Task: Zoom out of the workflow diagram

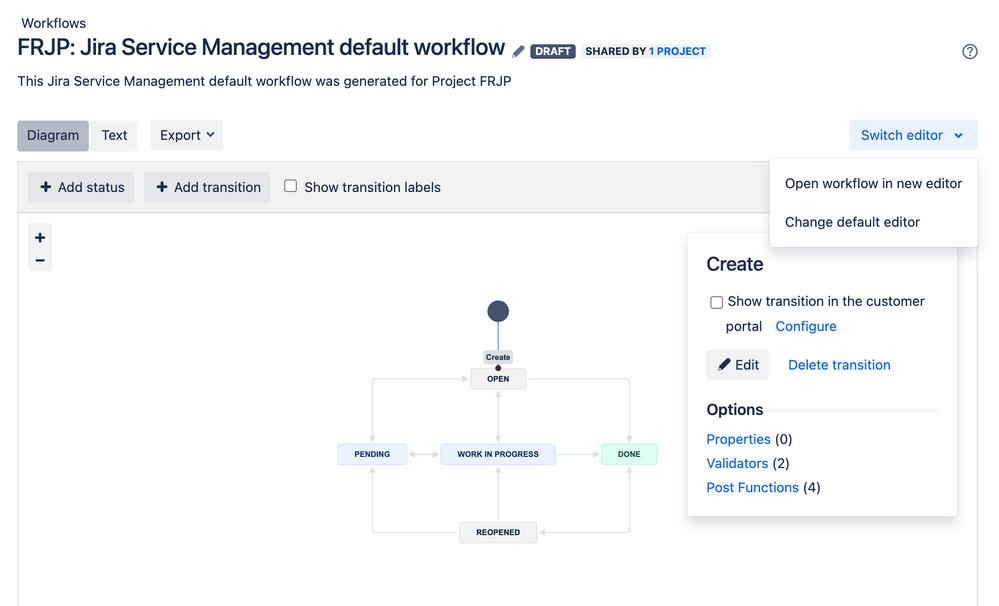Action: (x=39, y=260)
